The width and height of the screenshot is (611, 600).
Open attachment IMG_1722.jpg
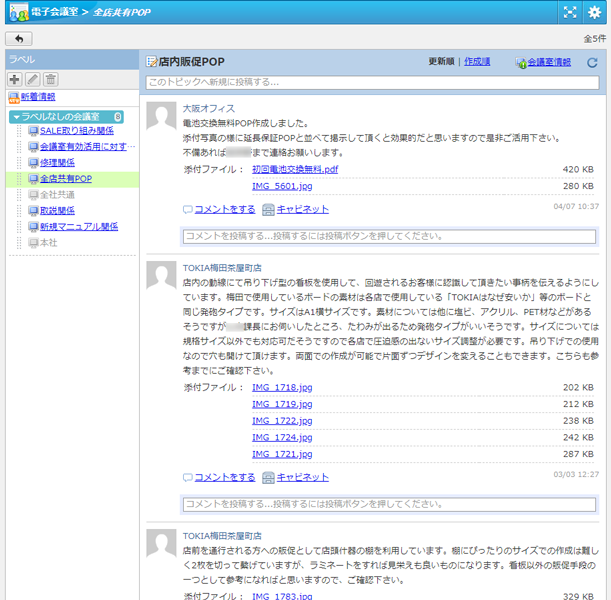282,421
